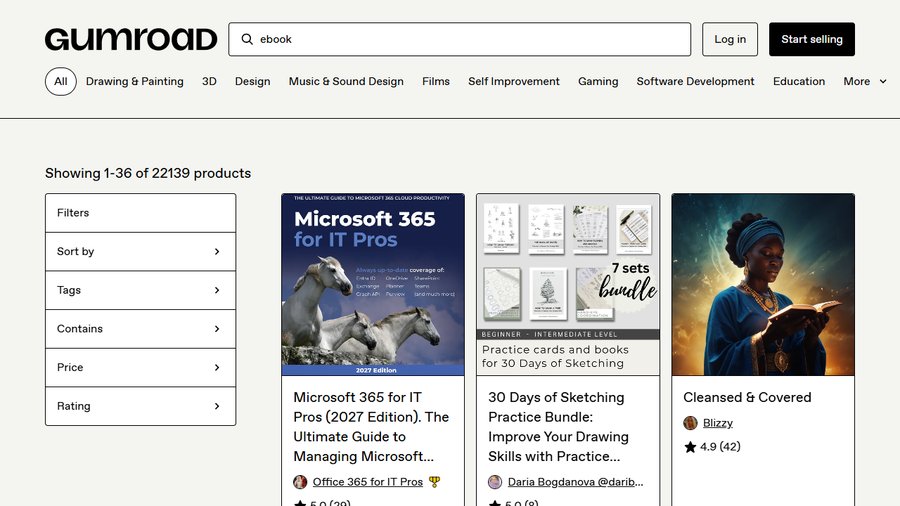Open the Self Improvement category
Viewport: 900px width, 506px height.
[x=514, y=81]
